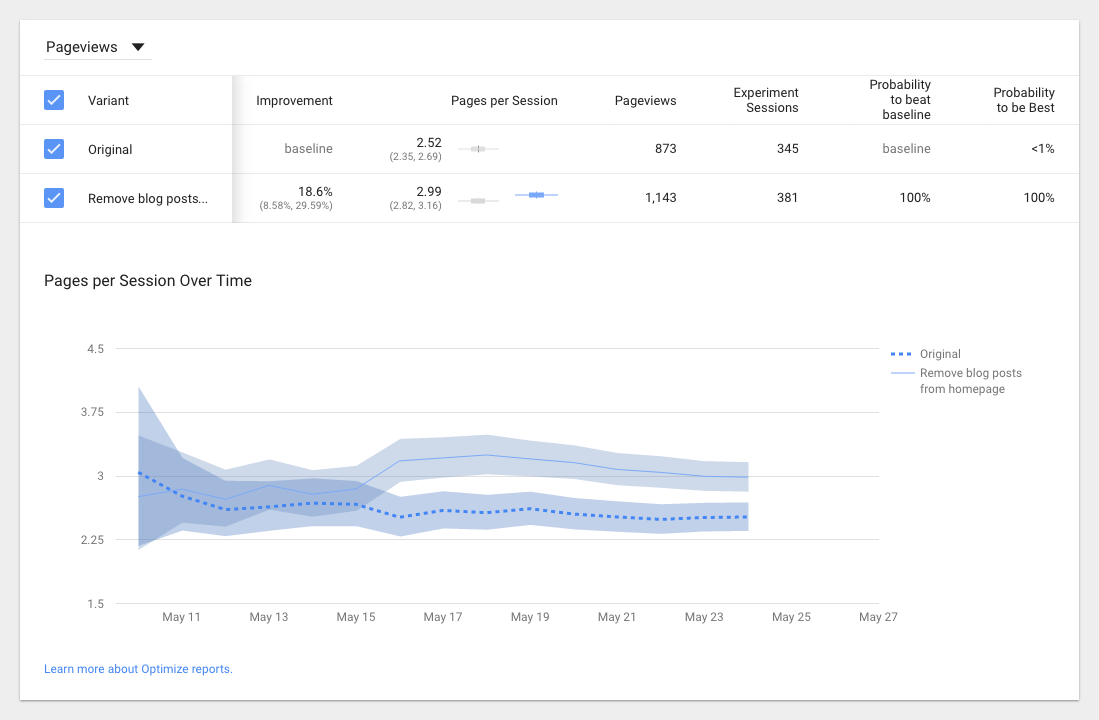
Task: Open the Pageviews objective dropdown
Action: coord(97,47)
